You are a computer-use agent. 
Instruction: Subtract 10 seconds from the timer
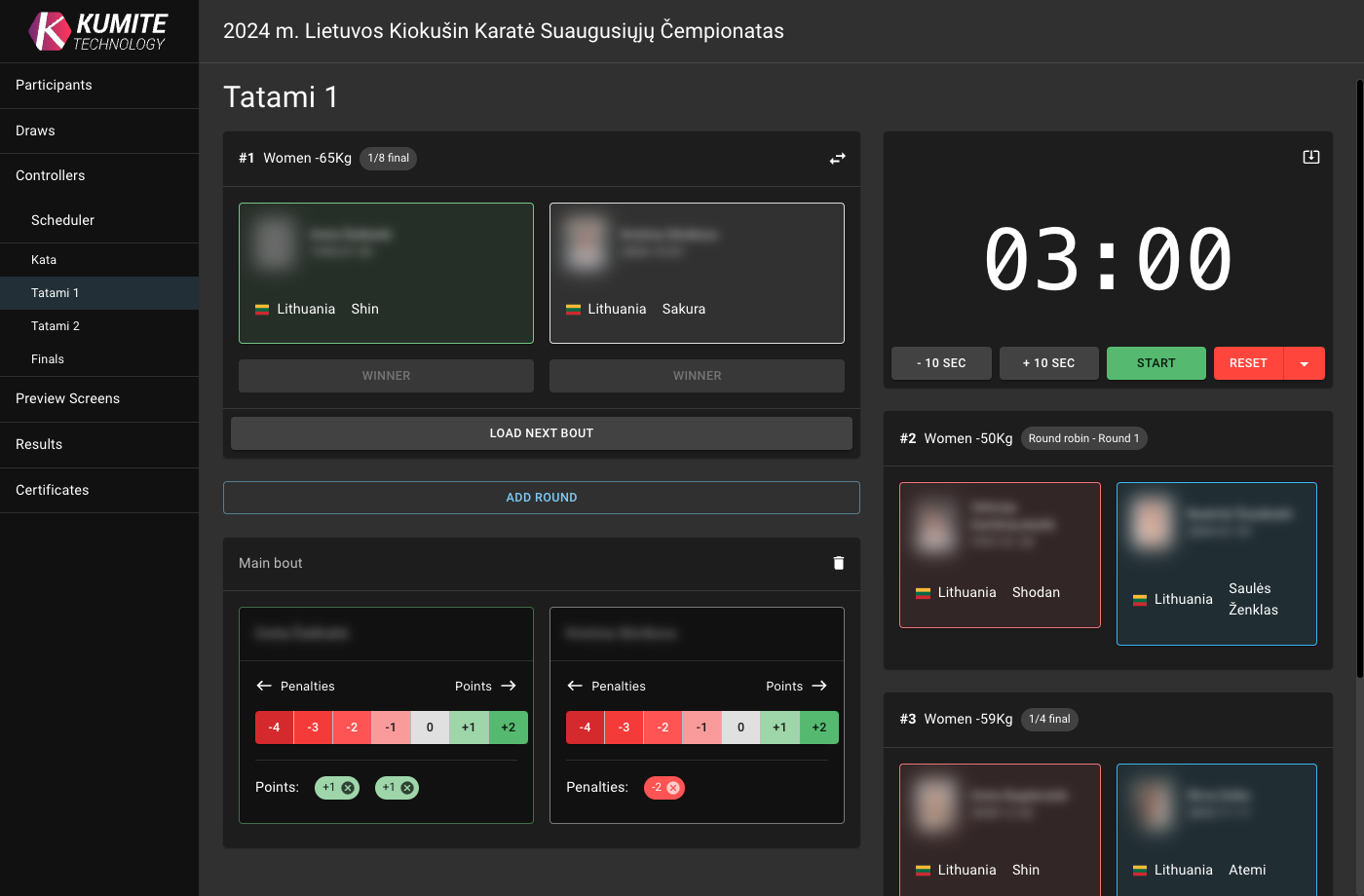click(x=941, y=363)
